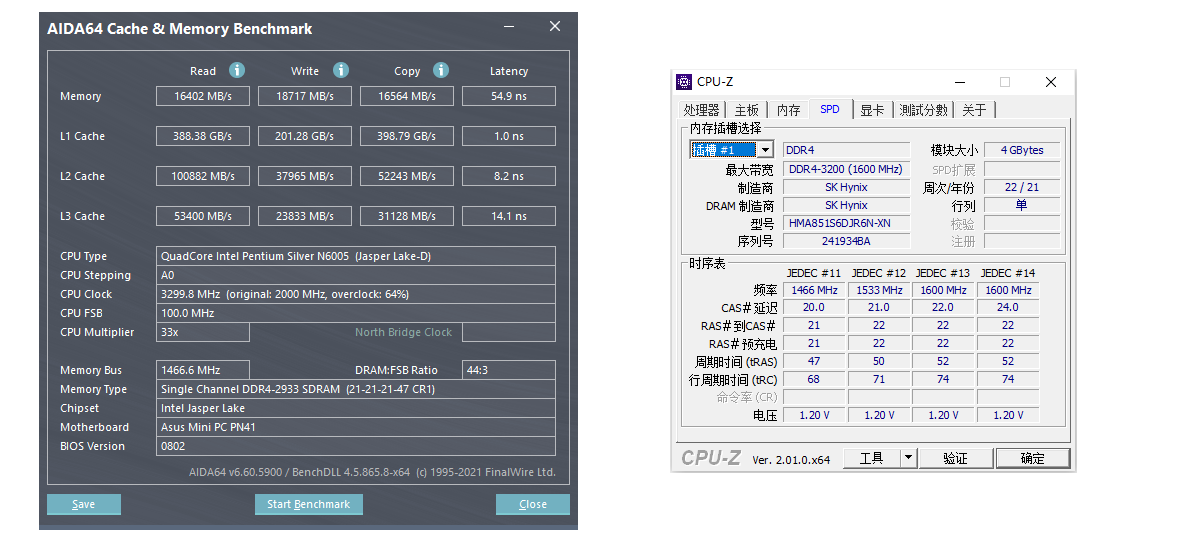Click Memory Latency value 54.9 ns
Image resolution: width=1179 pixels, height=543 pixels.
click(x=509, y=96)
